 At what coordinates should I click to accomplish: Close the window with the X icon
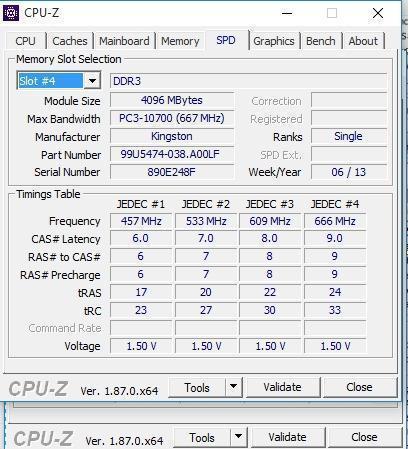pos(378,13)
